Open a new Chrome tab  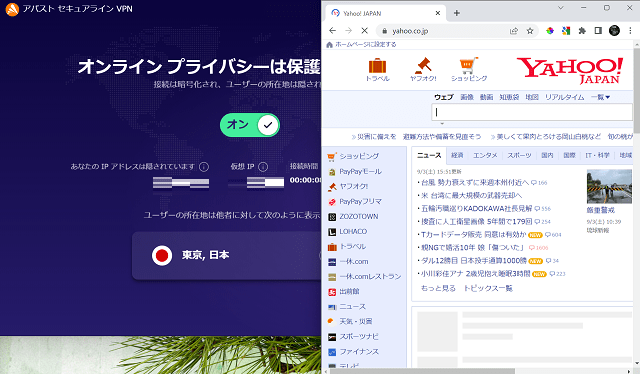coord(457,13)
